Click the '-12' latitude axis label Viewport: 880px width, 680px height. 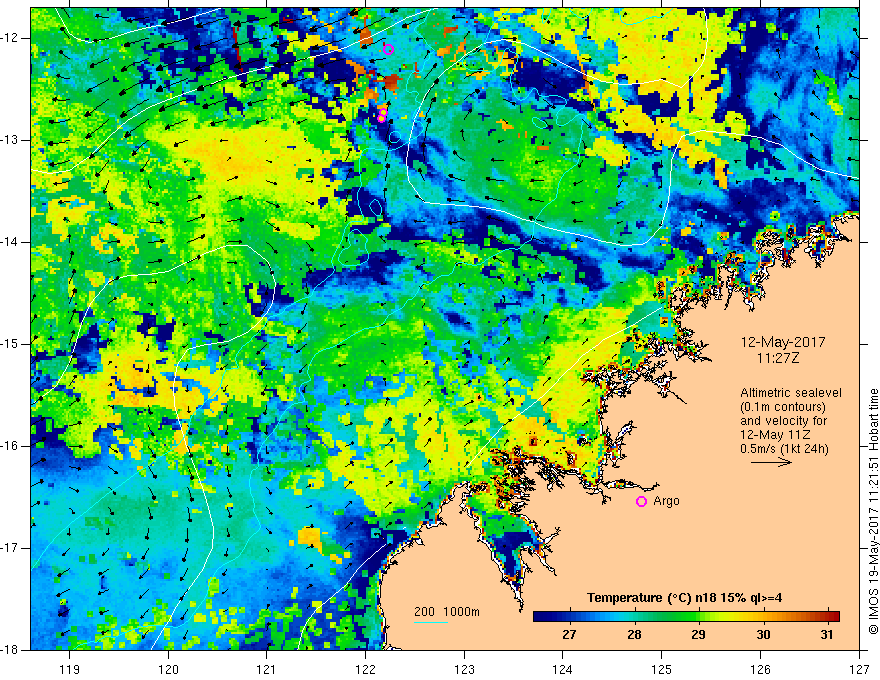[x=11, y=38]
